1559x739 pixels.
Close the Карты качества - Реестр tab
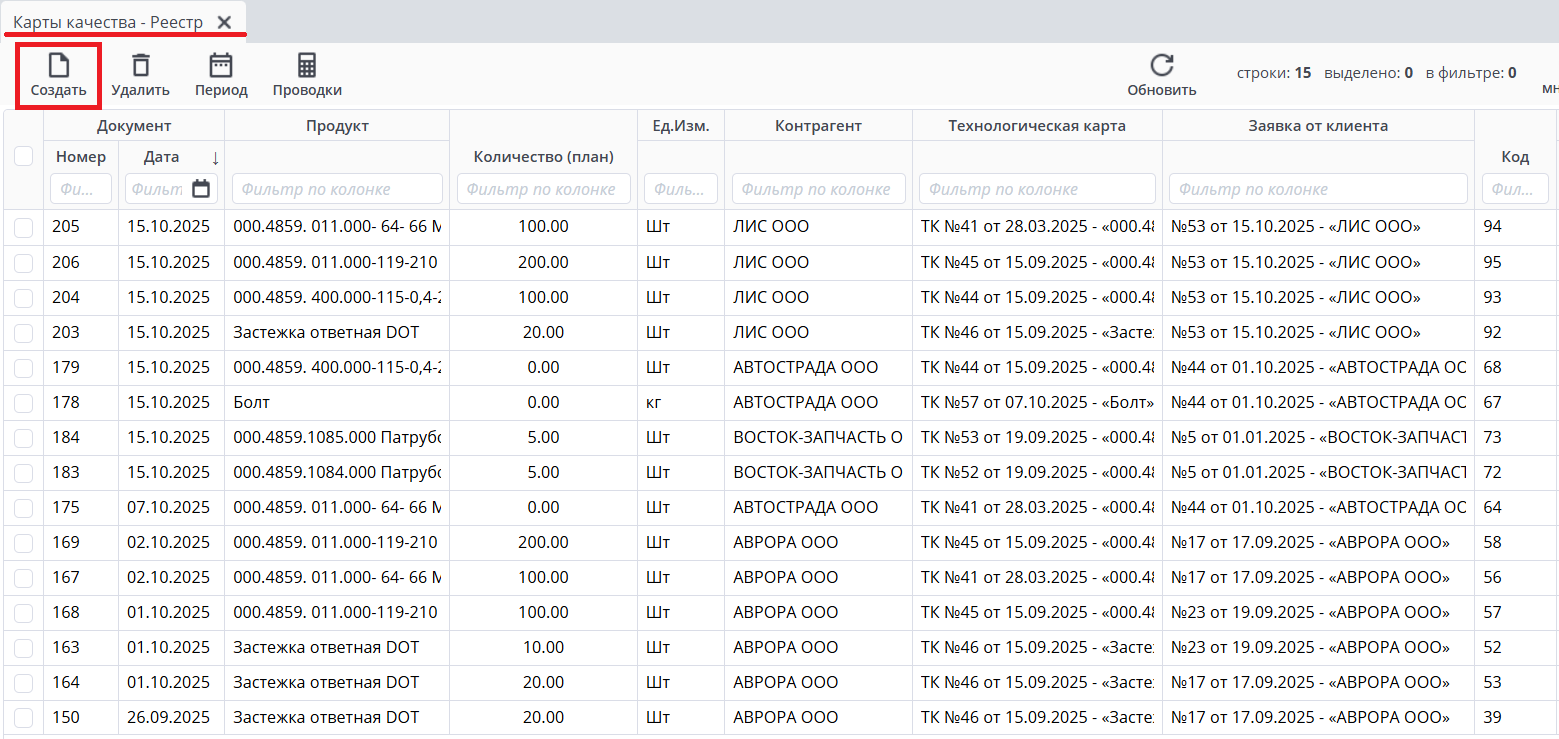(x=225, y=22)
